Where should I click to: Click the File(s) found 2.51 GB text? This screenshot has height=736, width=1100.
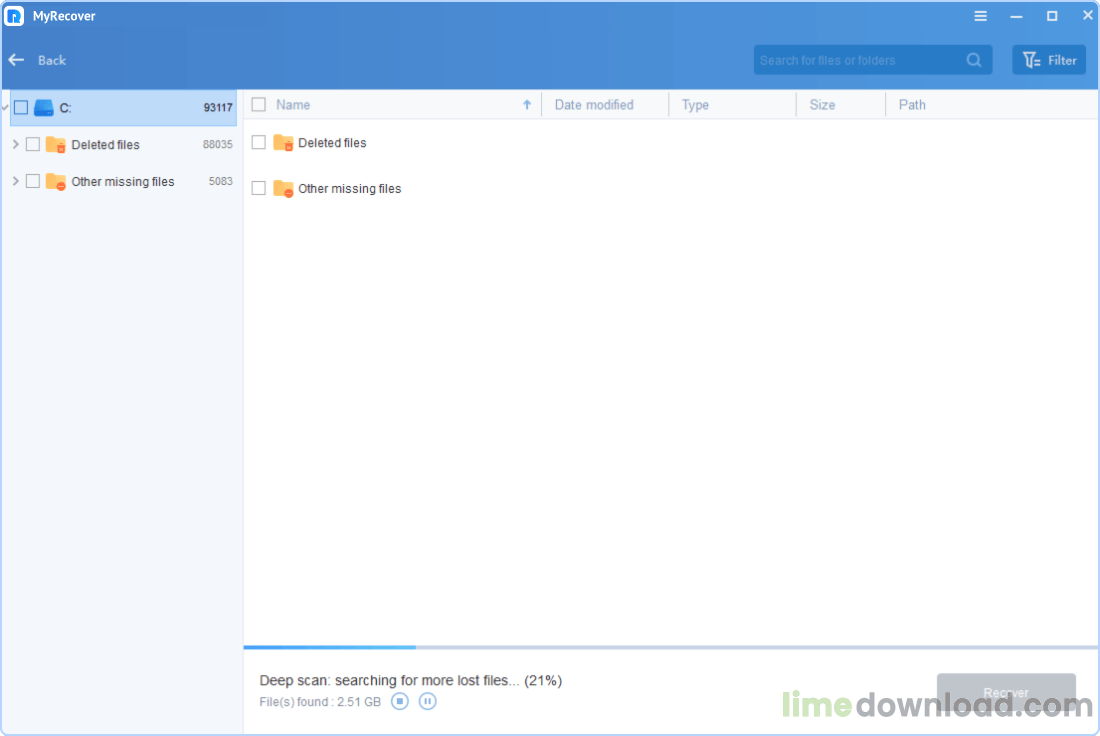320,702
